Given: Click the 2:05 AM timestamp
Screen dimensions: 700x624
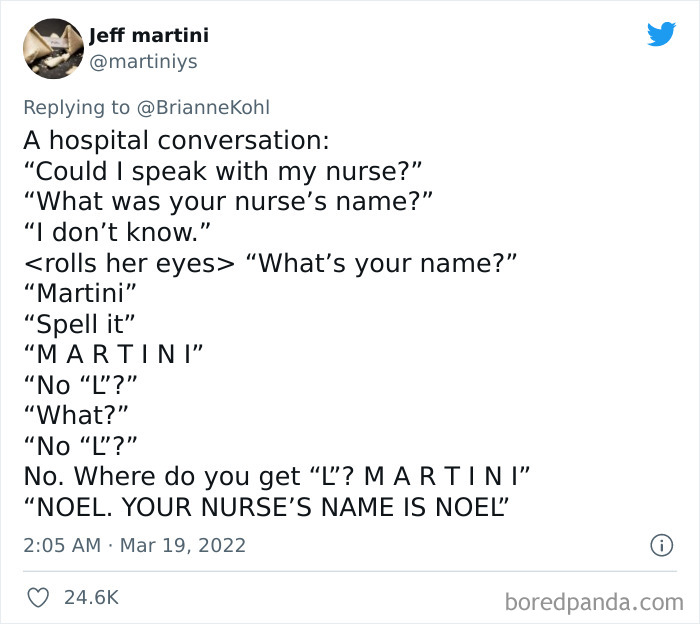Looking at the screenshot, I should click(x=62, y=545).
